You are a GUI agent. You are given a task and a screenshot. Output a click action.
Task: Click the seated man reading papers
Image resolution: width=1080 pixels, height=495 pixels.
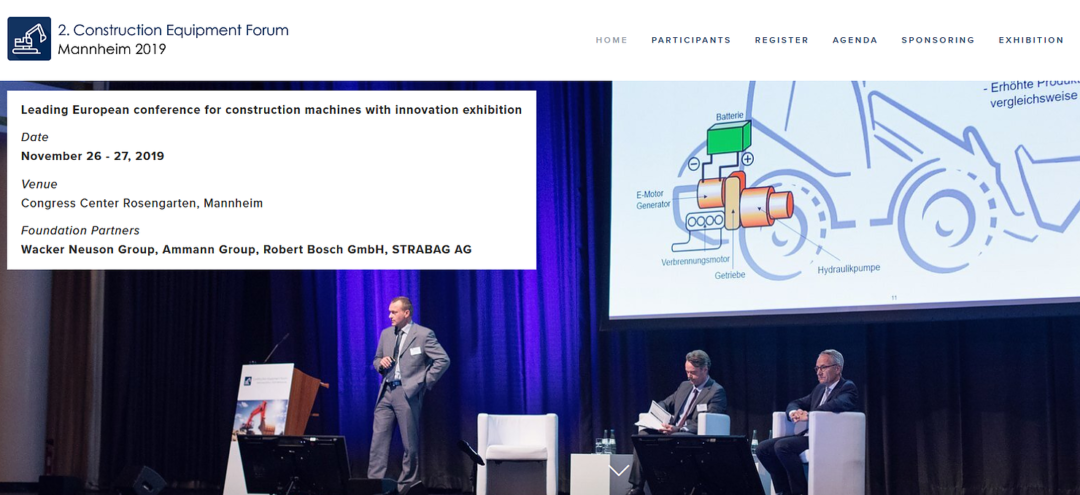point(688,400)
